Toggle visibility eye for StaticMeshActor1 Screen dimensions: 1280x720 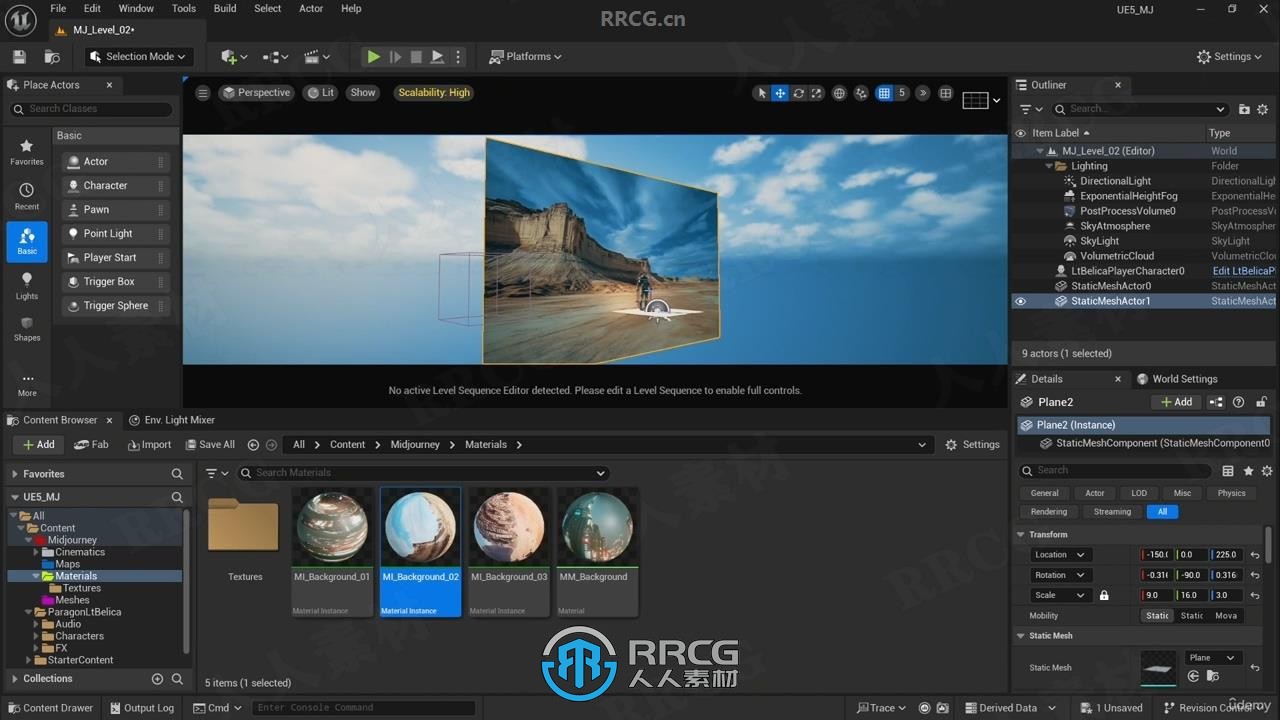1021,301
